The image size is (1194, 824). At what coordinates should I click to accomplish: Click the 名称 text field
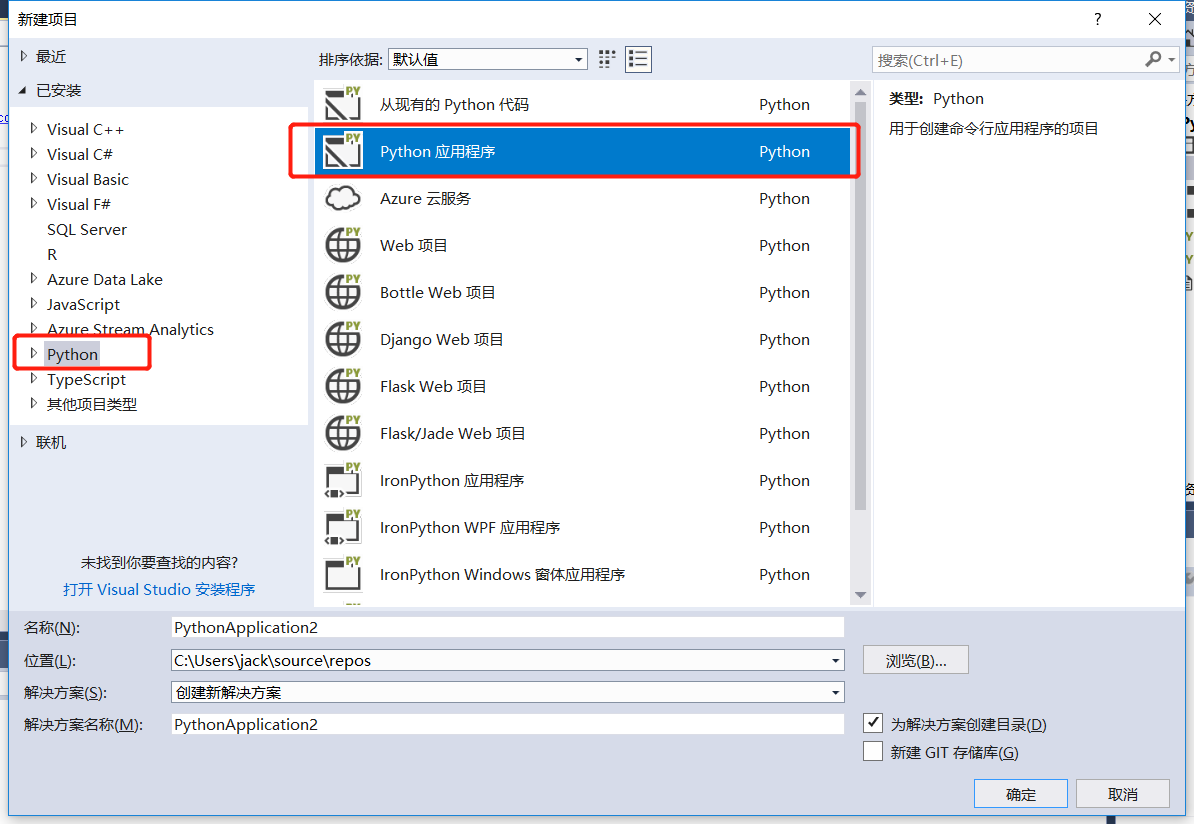(508, 628)
